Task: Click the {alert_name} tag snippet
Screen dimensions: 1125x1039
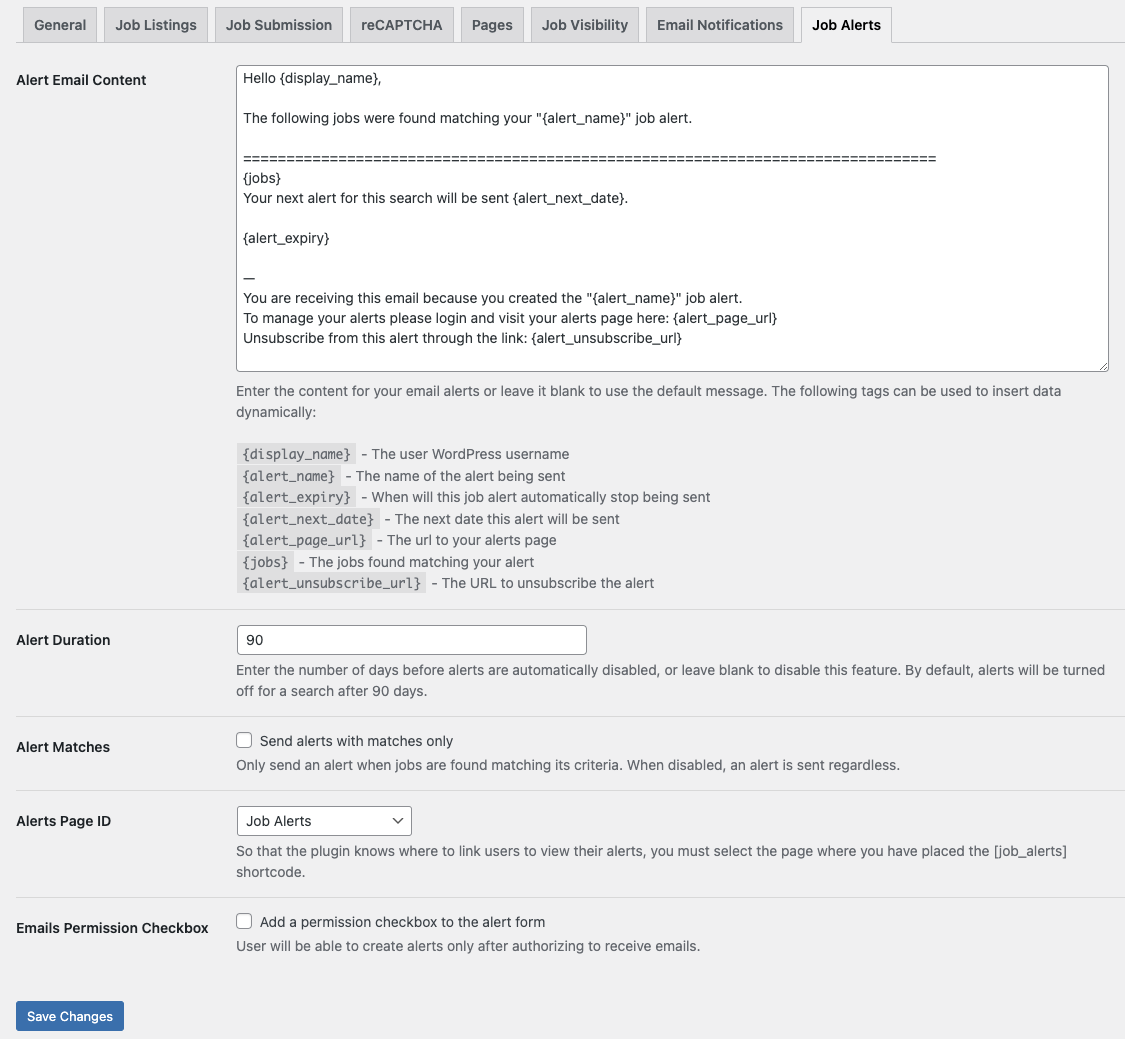Action: [x=288, y=475]
